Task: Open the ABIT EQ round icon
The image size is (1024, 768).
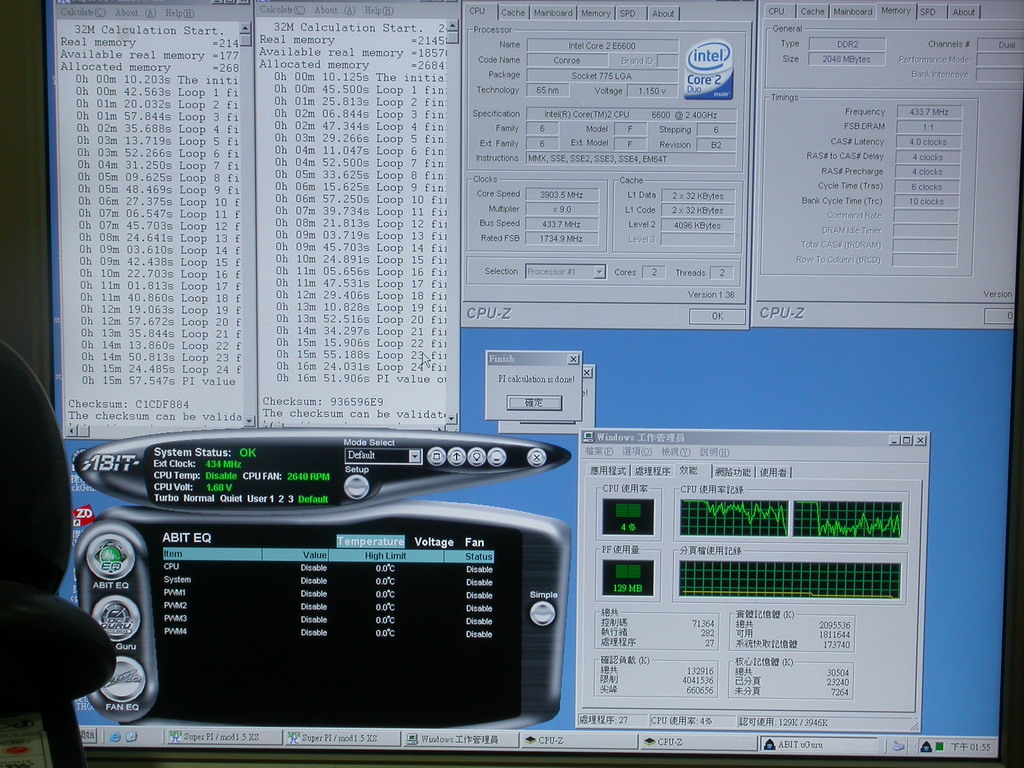Action: click(x=110, y=556)
